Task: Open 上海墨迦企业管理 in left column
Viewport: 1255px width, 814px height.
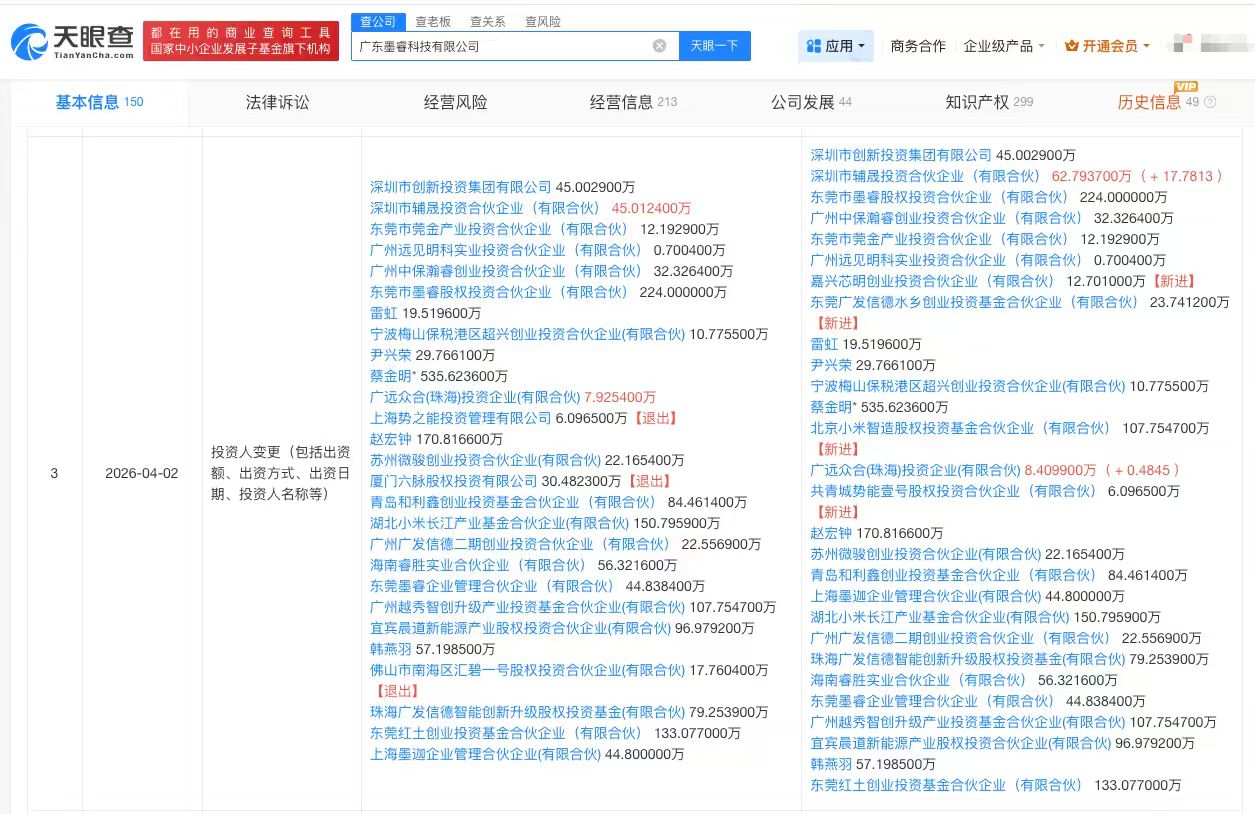Action: click(x=485, y=754)
